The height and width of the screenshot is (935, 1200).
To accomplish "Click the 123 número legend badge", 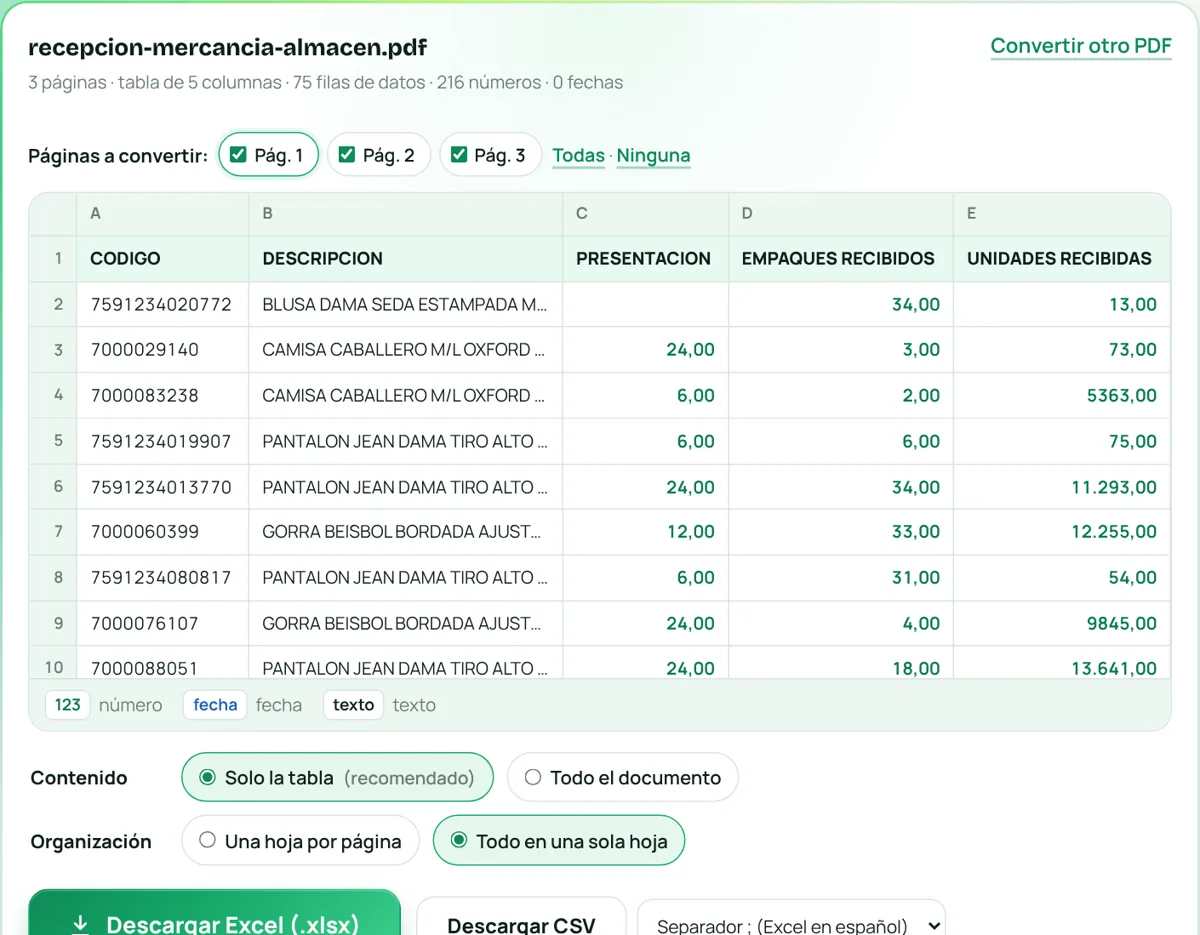I will click(x=68, y=705).
